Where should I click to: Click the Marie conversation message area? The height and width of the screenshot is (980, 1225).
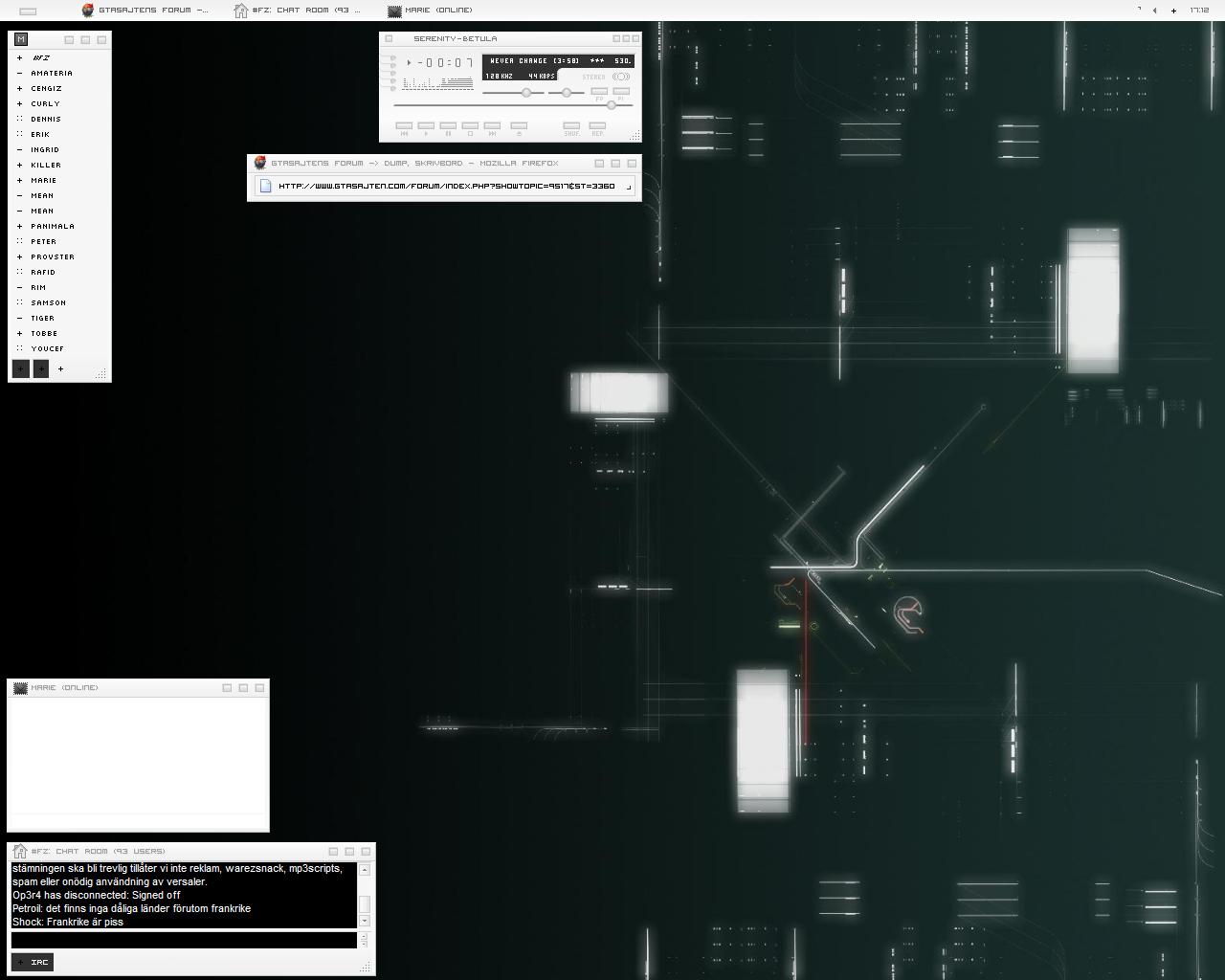(138, 755)
